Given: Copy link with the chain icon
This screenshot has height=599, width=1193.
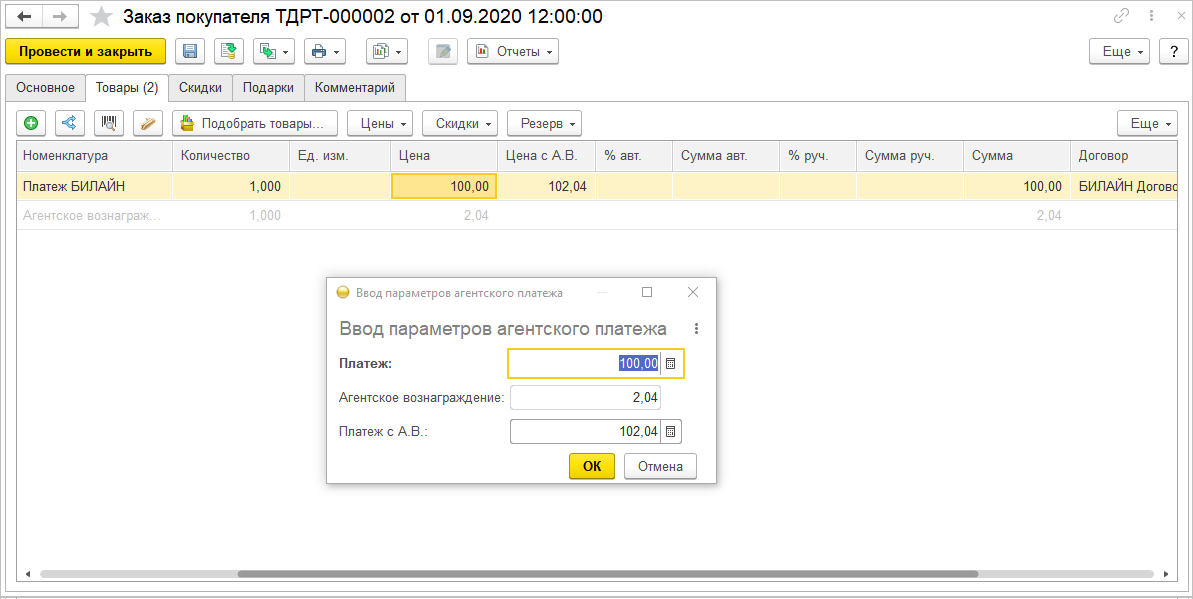Looking at the screenshot, I should pos(1121,16).
